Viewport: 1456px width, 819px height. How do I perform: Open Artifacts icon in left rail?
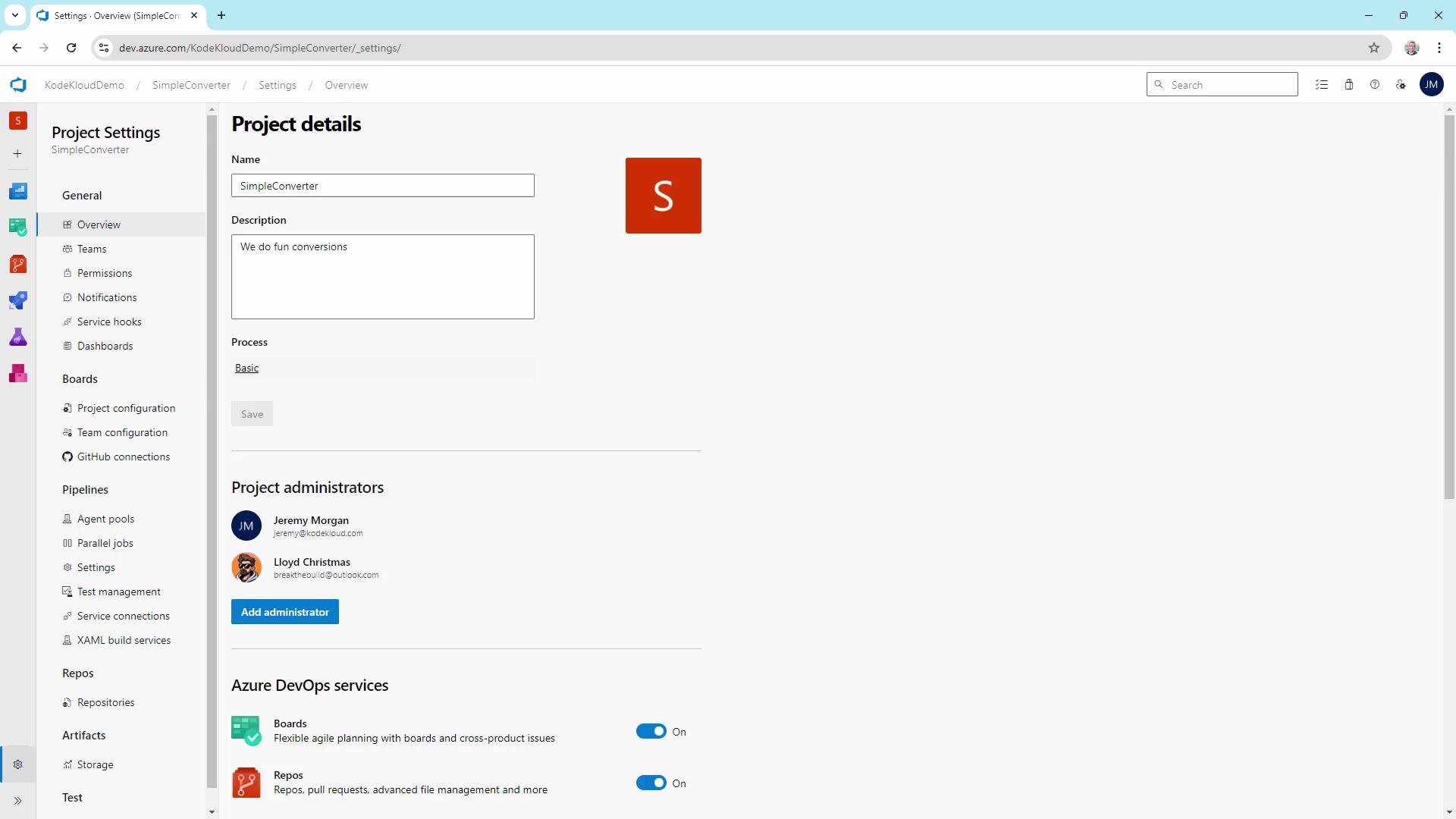[x=17, y=373]
